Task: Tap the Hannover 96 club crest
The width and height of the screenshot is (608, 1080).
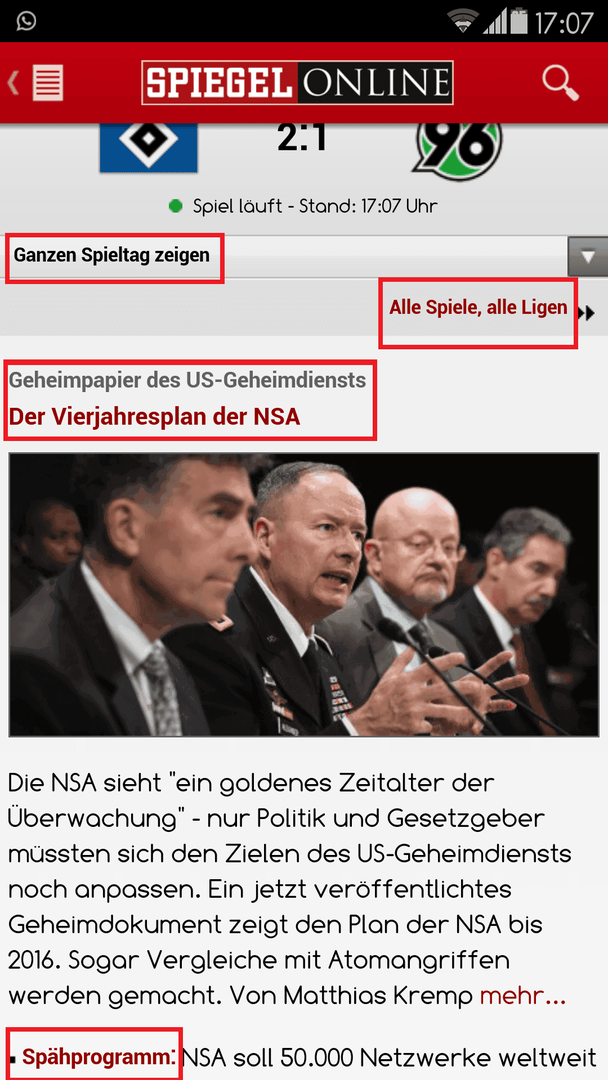Action: (457, 147)
